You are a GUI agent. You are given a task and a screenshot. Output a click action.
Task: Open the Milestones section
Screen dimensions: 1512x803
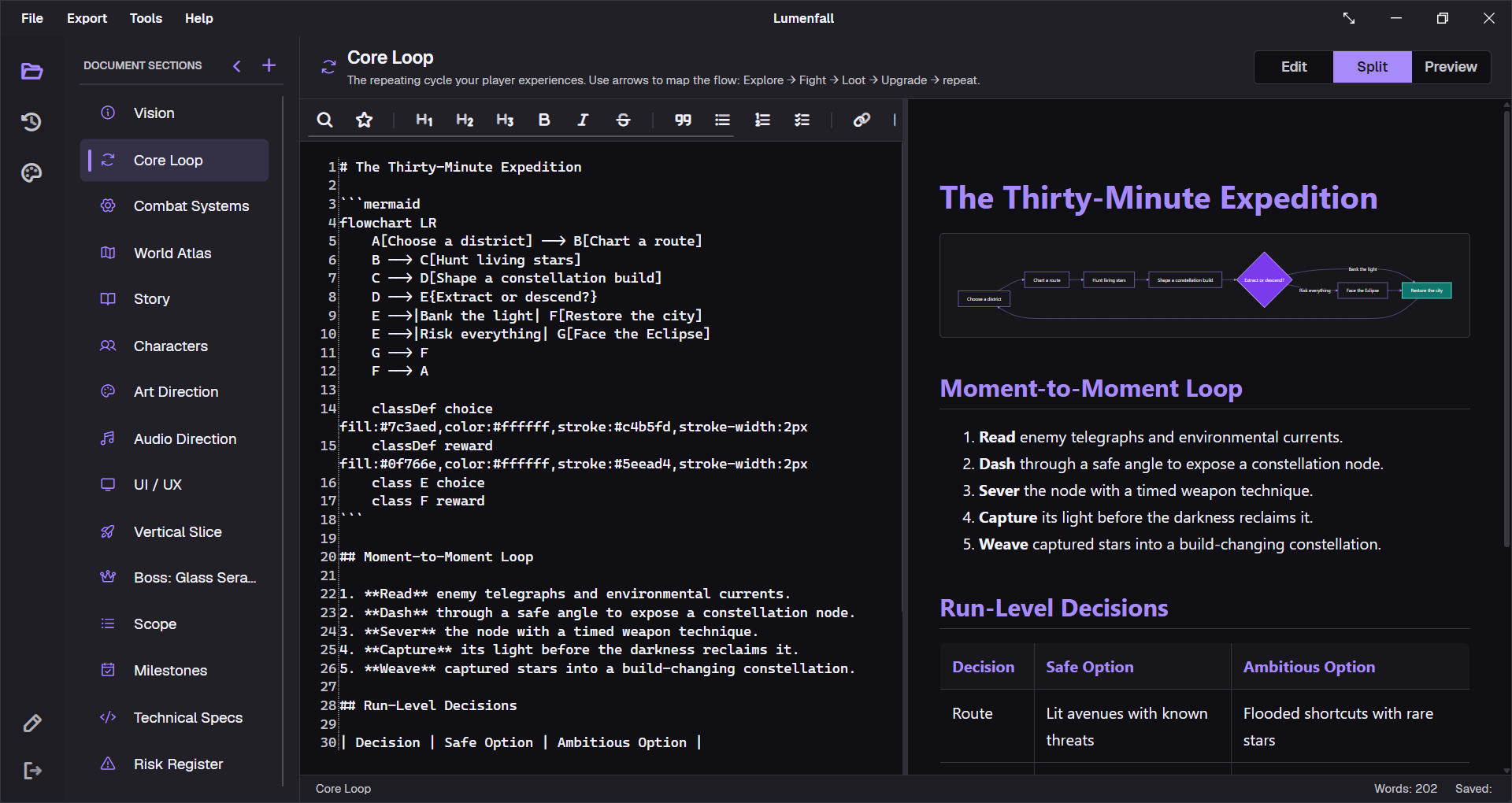(174, 671)
